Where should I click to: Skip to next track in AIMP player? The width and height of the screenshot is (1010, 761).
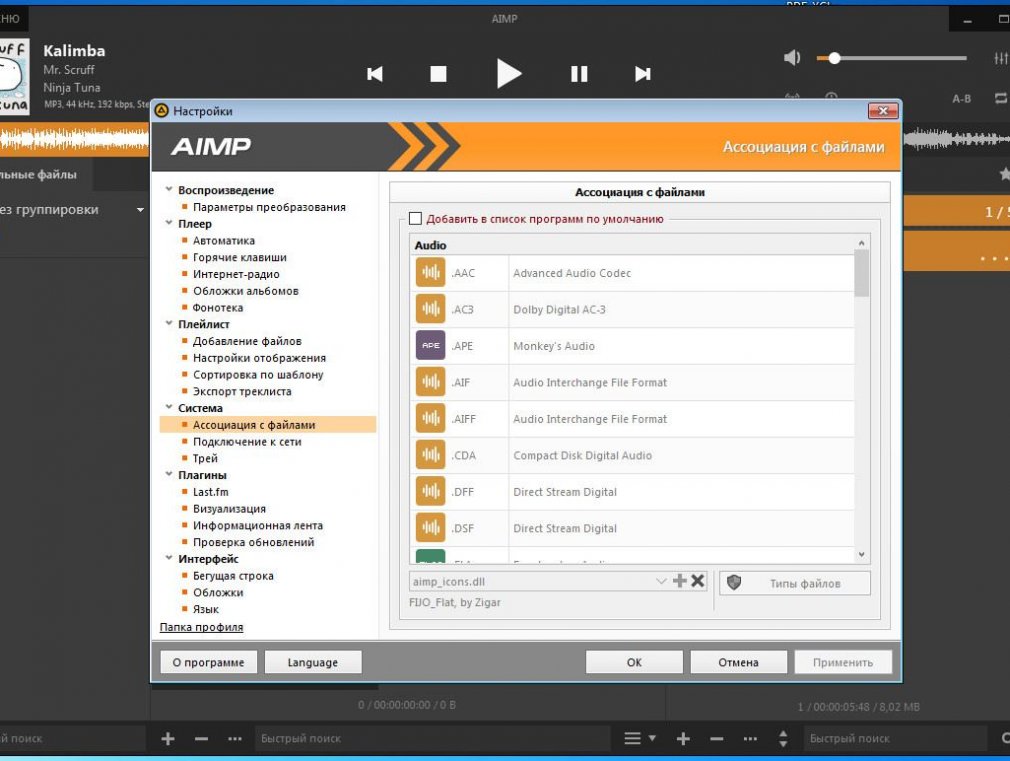coord(642,74)
